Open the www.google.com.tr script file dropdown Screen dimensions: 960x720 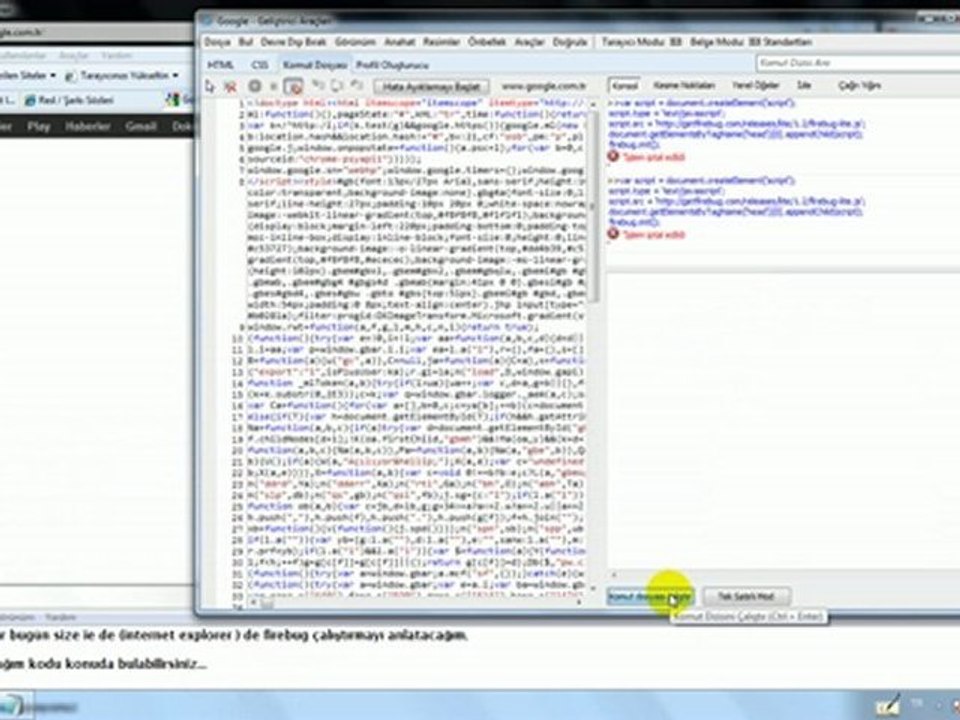pos(544,86)
